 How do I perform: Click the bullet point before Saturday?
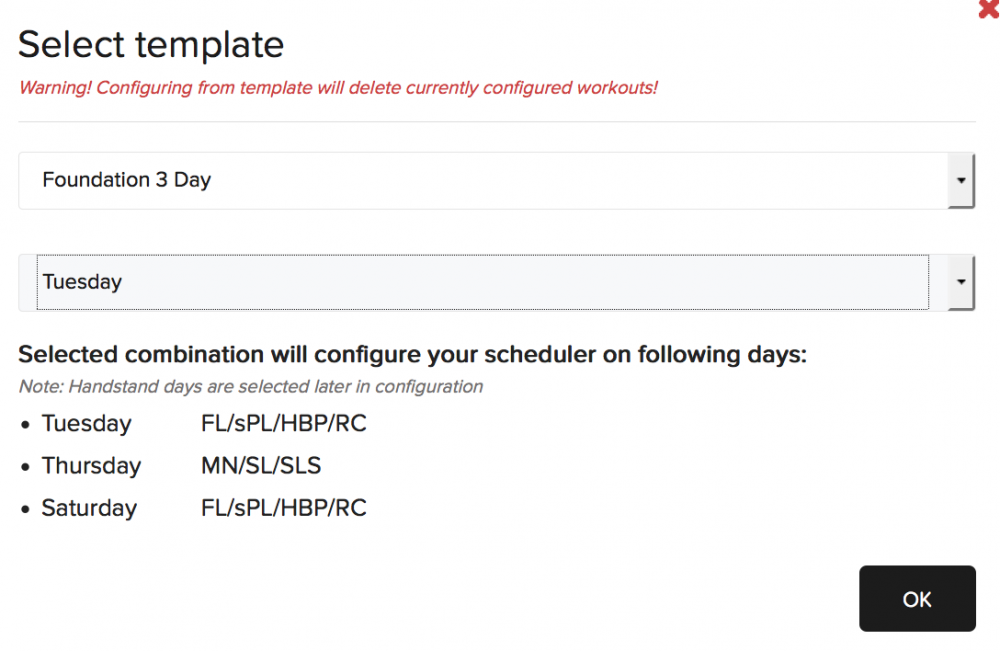pos(26,509)
